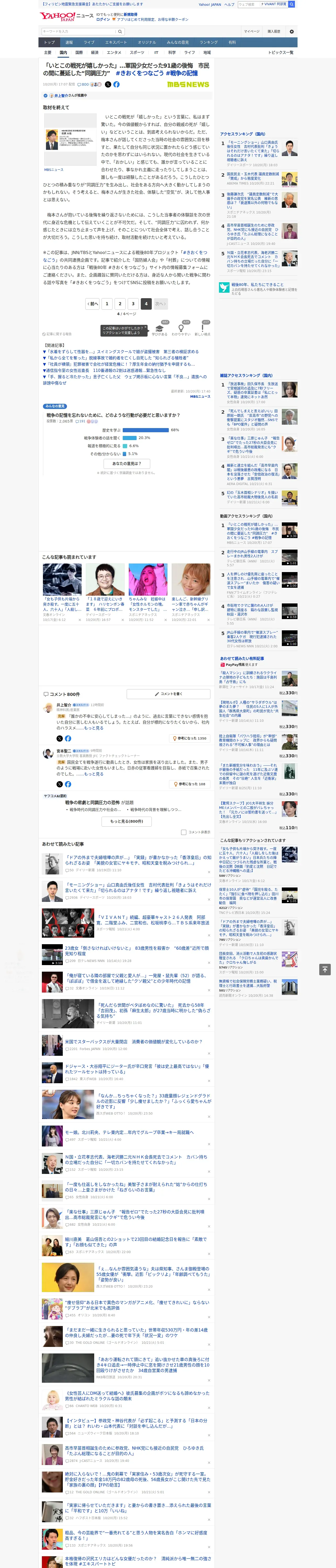
Task: Open エンタメ category tab
Action: (114, 52)
